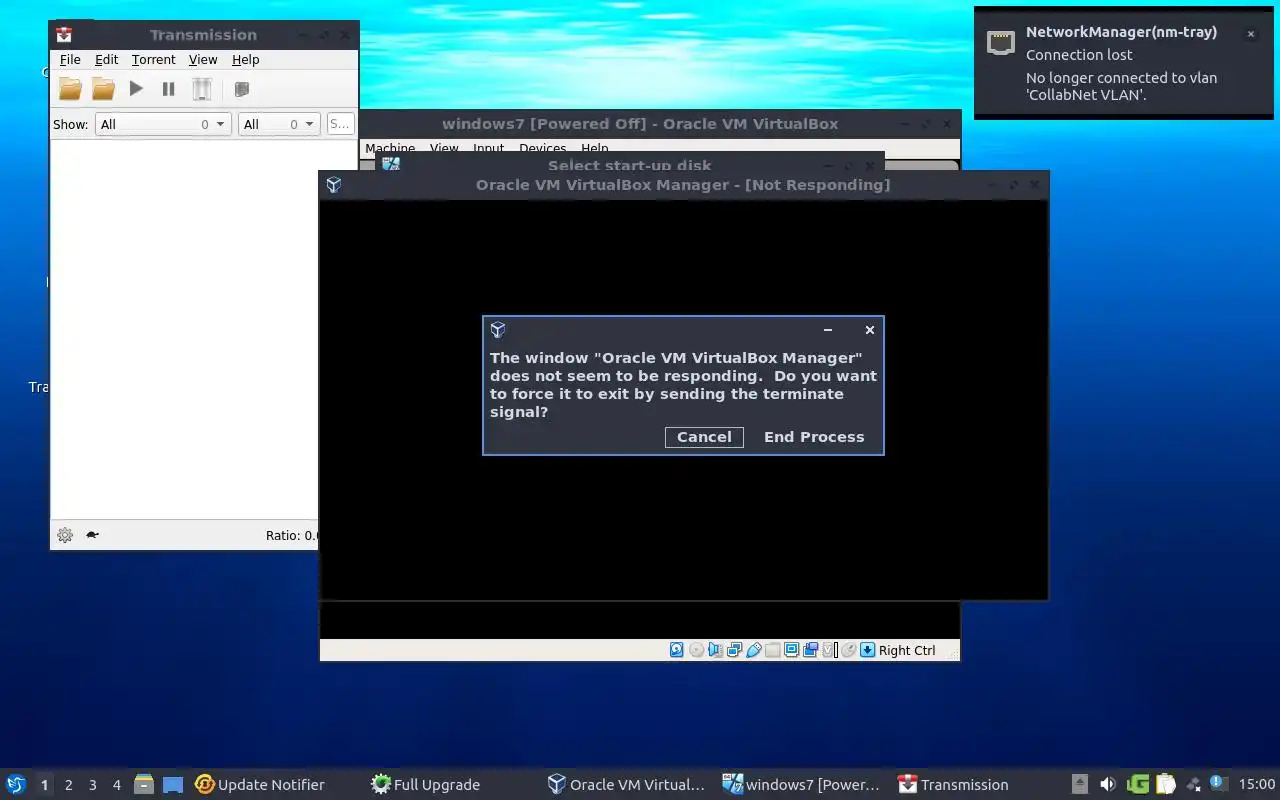Switch to Oracle VM VirtualBox taskbar entry

(627, 785)
